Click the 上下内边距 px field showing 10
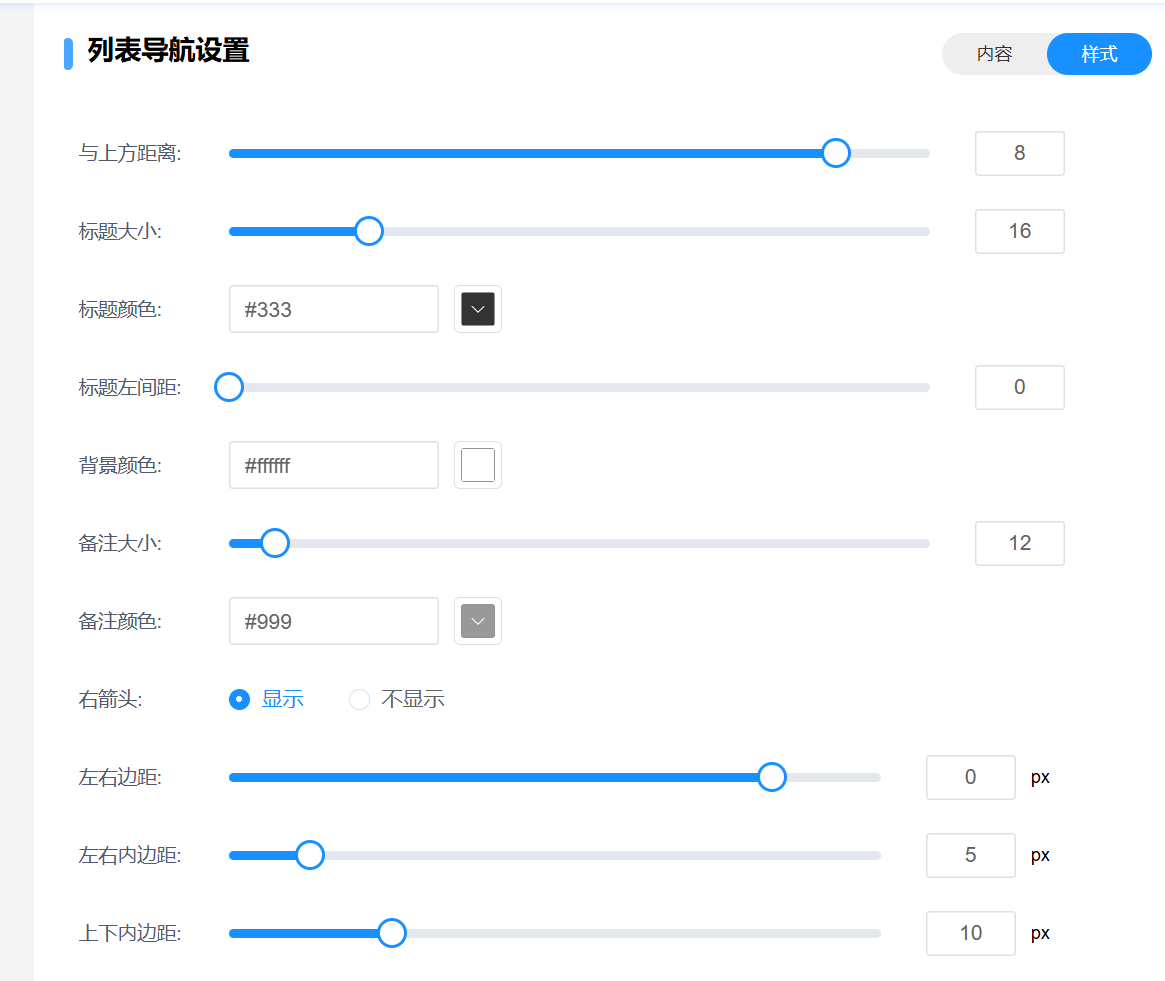The image size is (1165, 981). tap(970, 933)
